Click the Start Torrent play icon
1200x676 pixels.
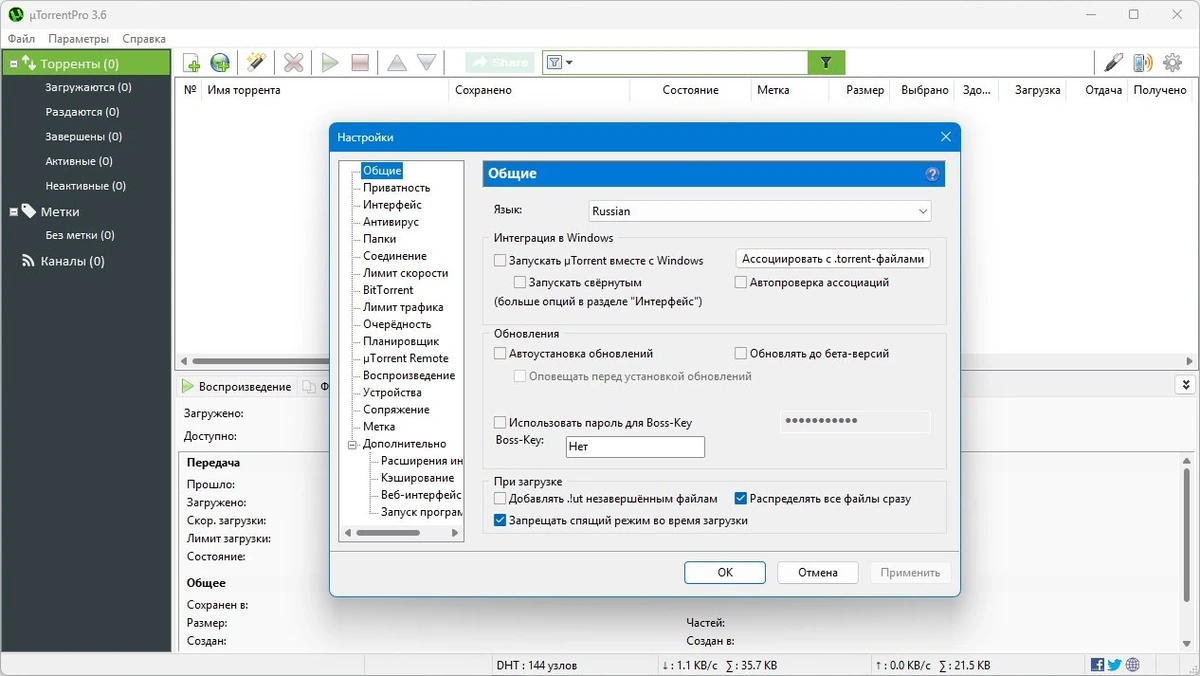point(330,63)
